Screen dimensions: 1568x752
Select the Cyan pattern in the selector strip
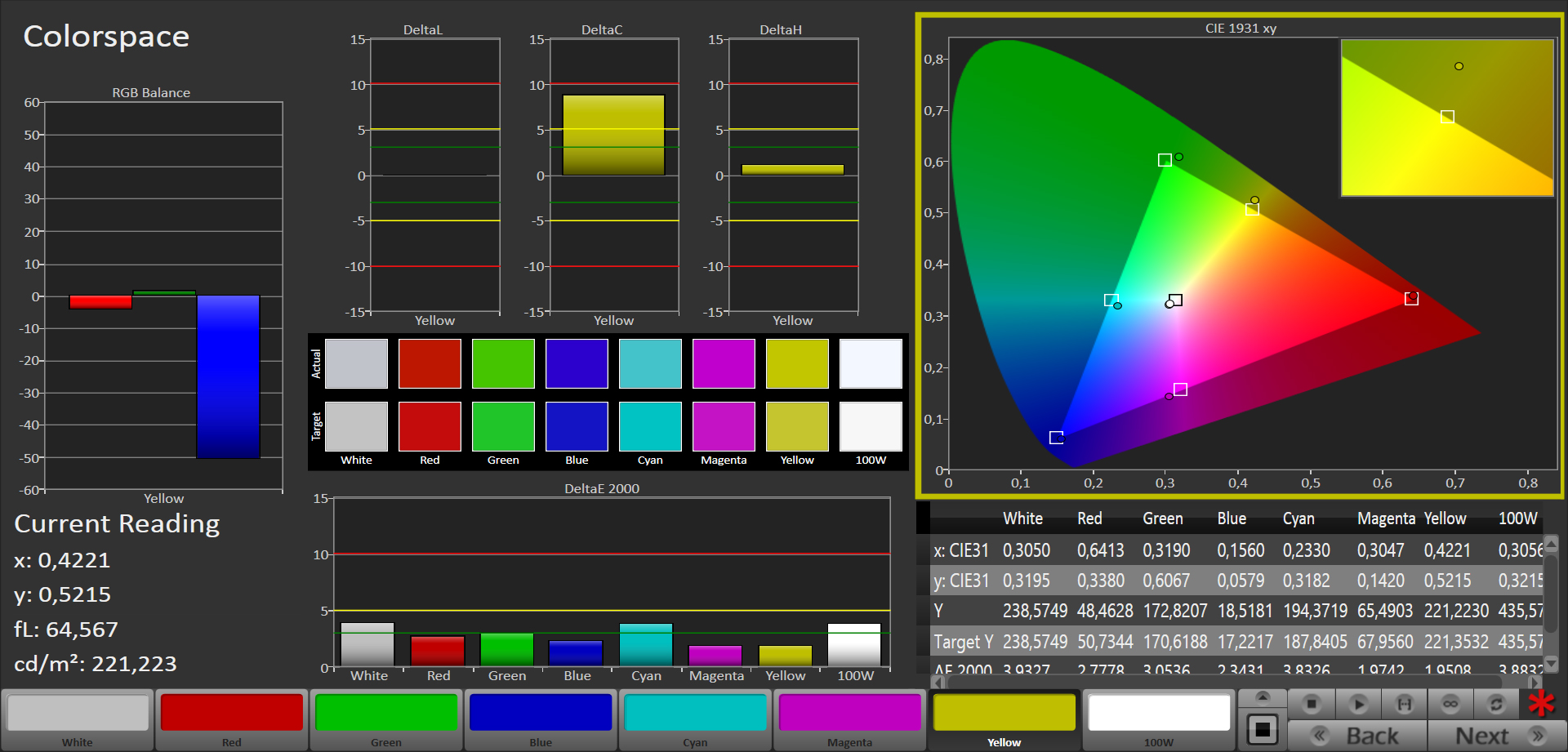(x=695, y=719)
